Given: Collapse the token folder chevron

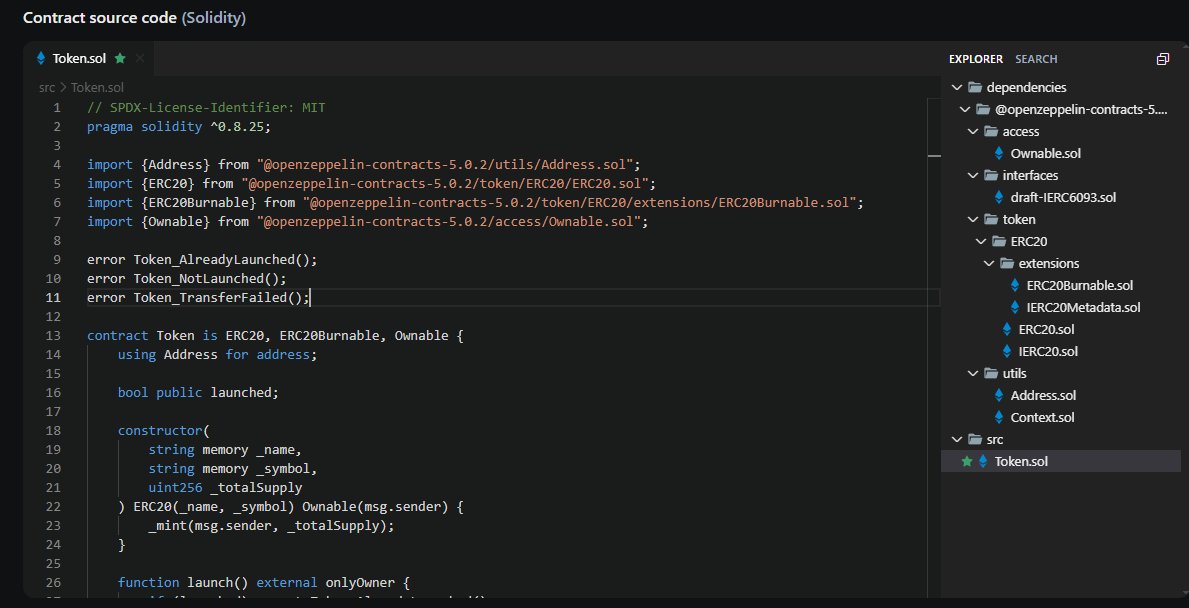Looking at the screenshot, I should 973,220.
